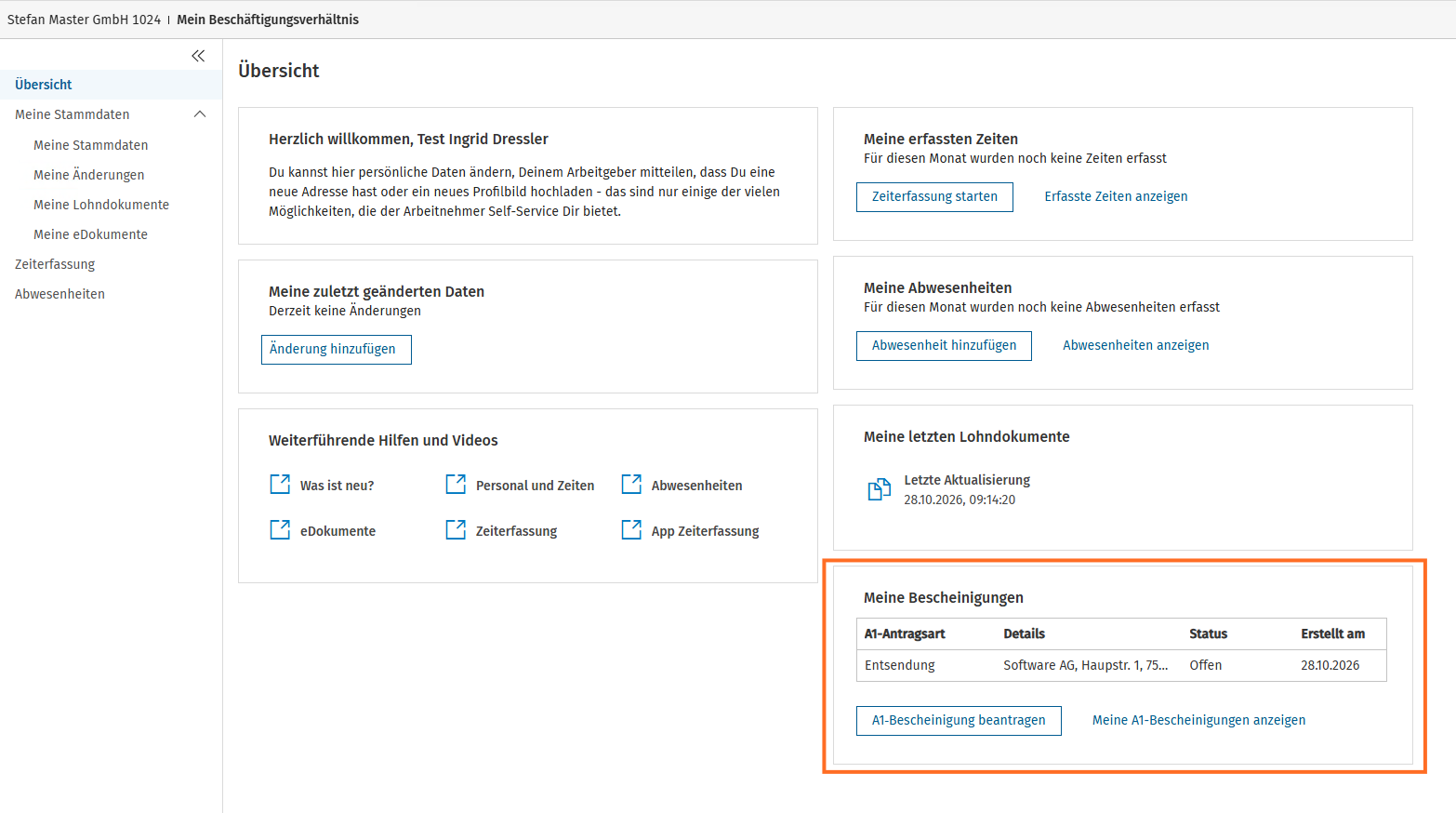Open Zeiterfassung from the sidebar menu

55,264
